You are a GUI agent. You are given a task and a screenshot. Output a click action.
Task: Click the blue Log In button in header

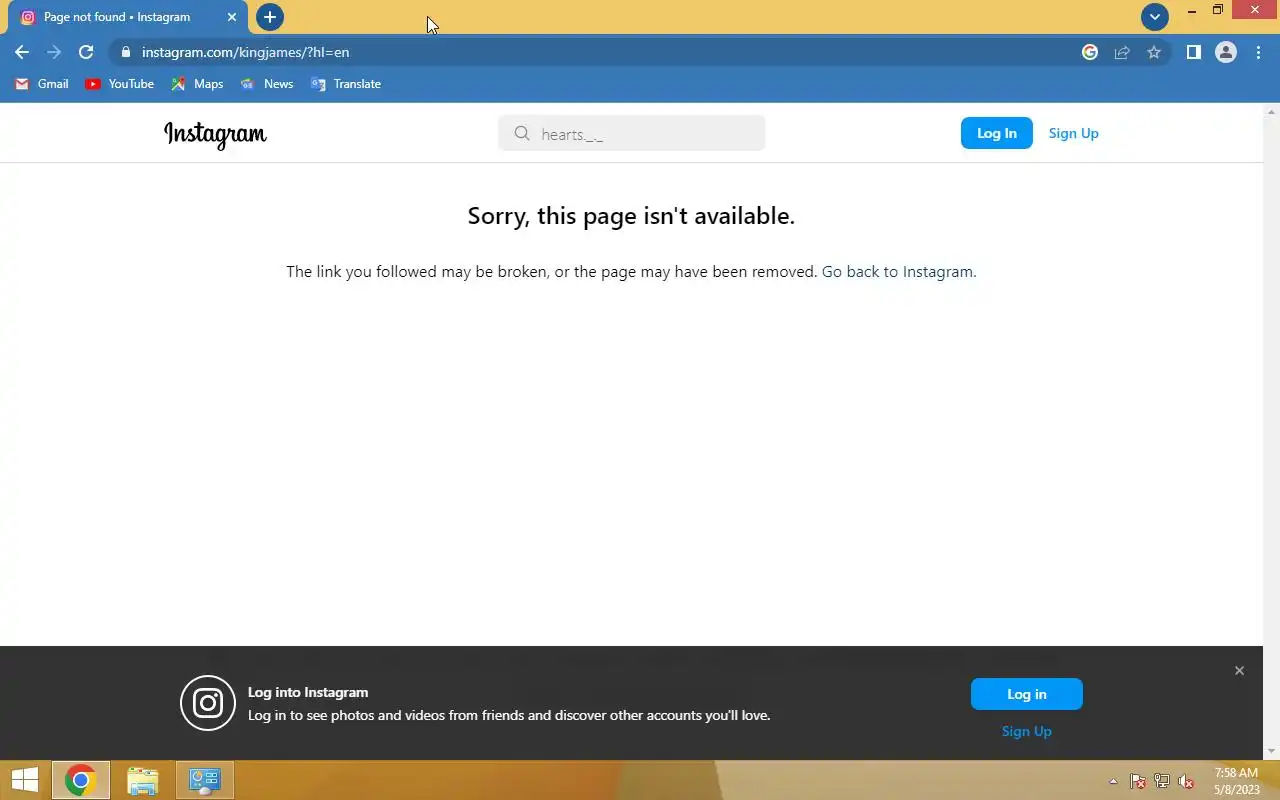pos(997,133)
